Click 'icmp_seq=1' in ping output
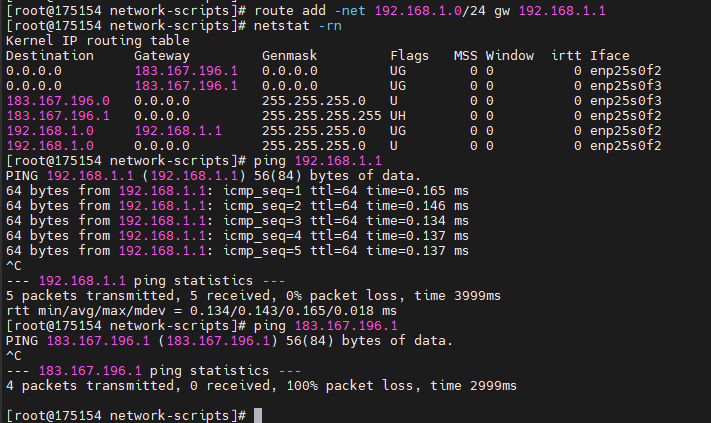Viewport: 711px width, 423px height. pos(262,190)
